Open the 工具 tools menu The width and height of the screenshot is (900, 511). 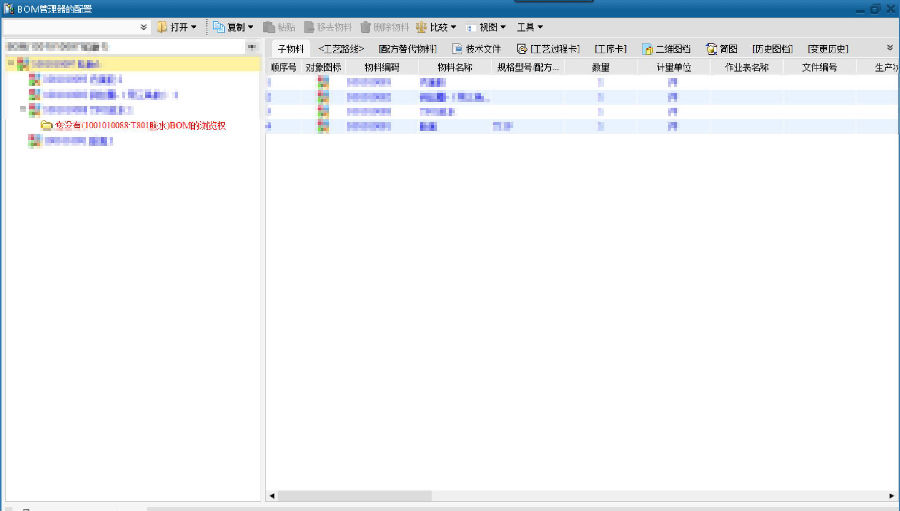point(529,27)
